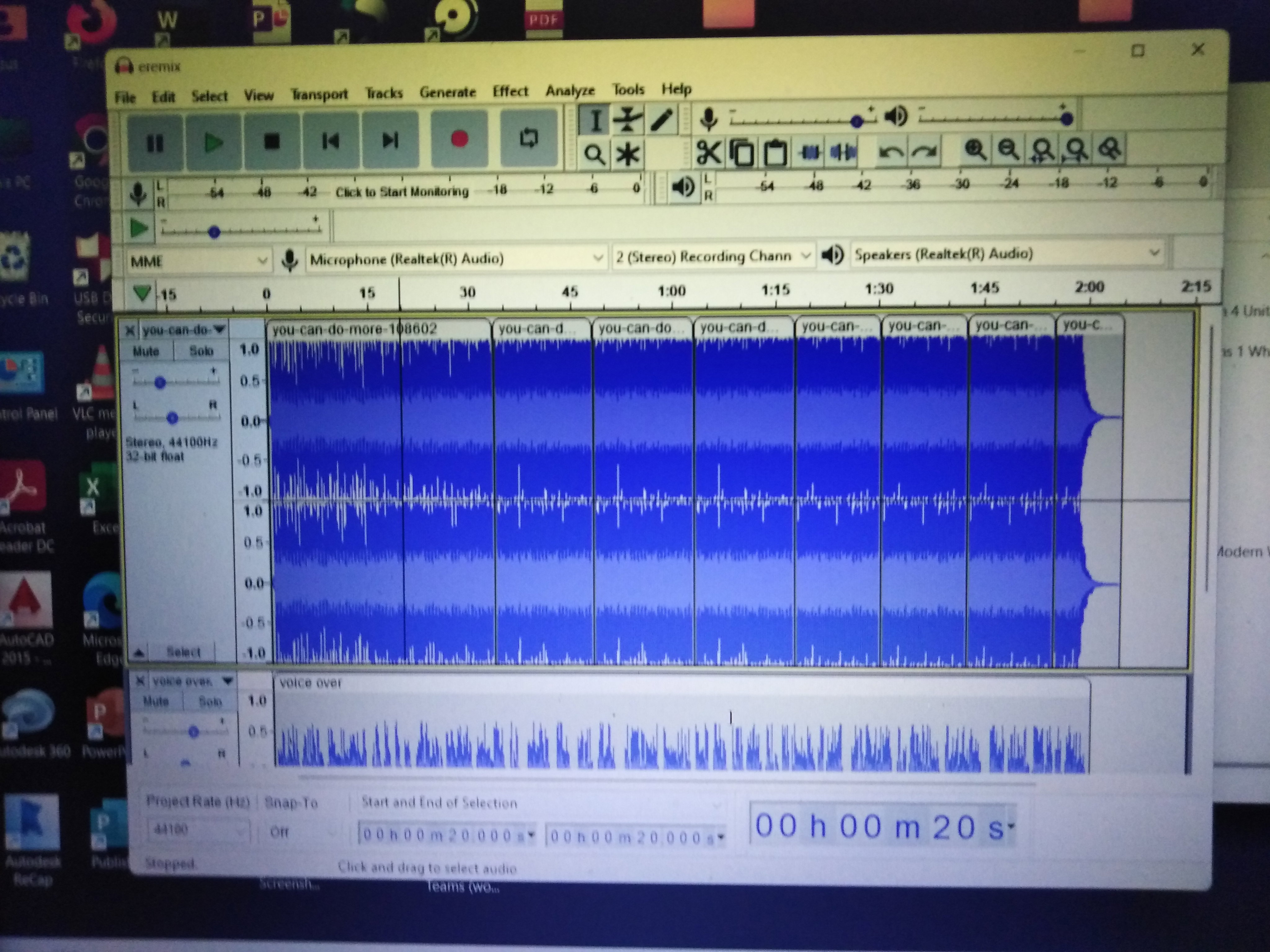Pause playback with the Pause button
Viewport: 1270px width, 952px height.
pos(155,143)
